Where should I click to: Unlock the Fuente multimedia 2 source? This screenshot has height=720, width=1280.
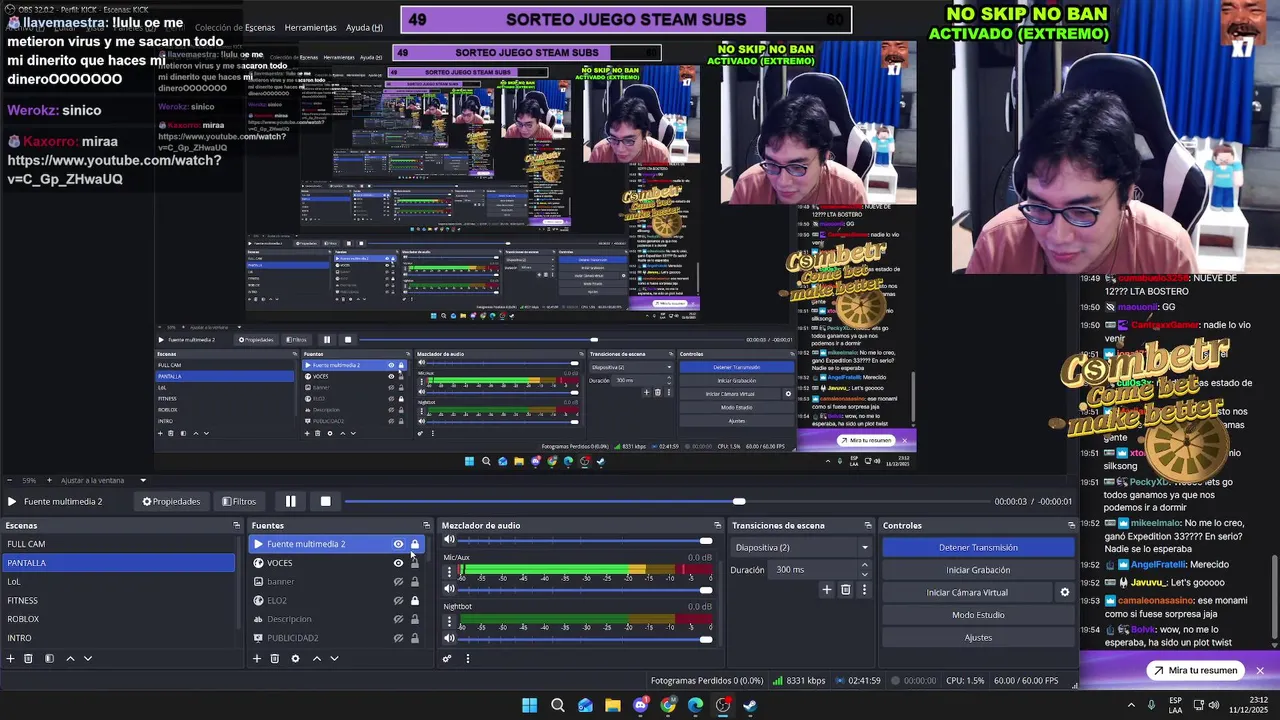pos(415,544)
